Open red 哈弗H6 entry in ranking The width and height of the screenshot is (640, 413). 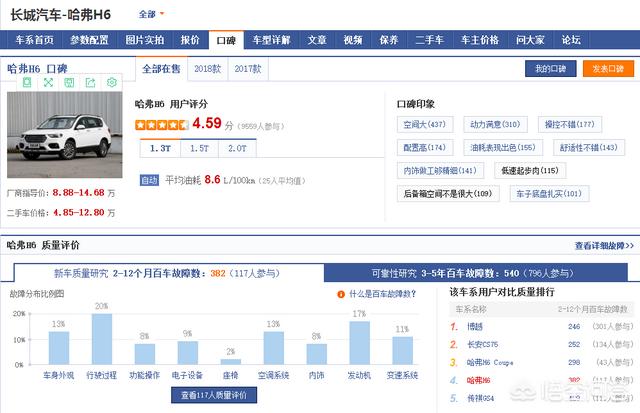(478, 380)
